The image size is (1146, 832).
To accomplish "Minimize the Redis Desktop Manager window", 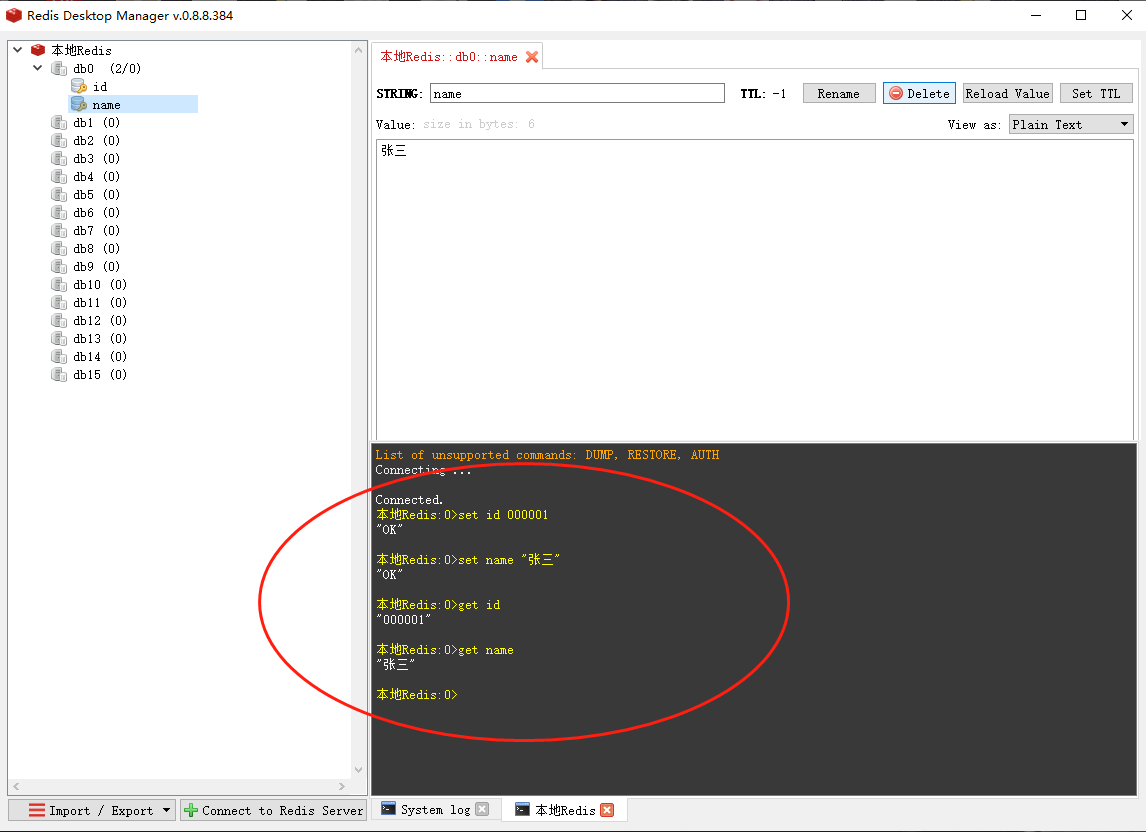I will [x=1036, y=15].
